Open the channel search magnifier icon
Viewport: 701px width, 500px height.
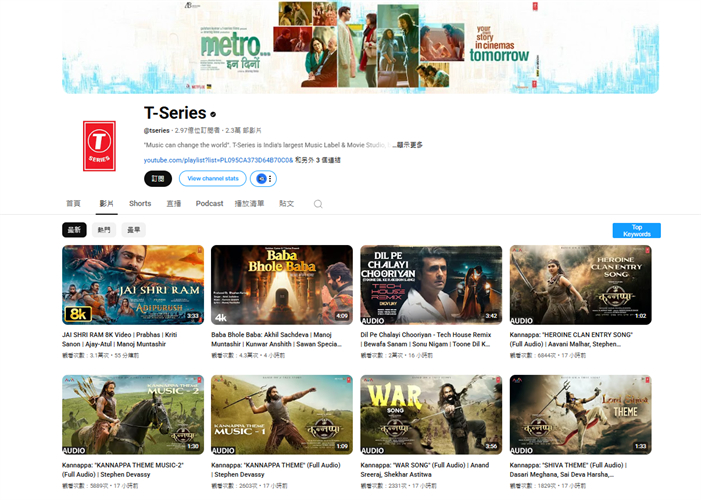[318, 204]
